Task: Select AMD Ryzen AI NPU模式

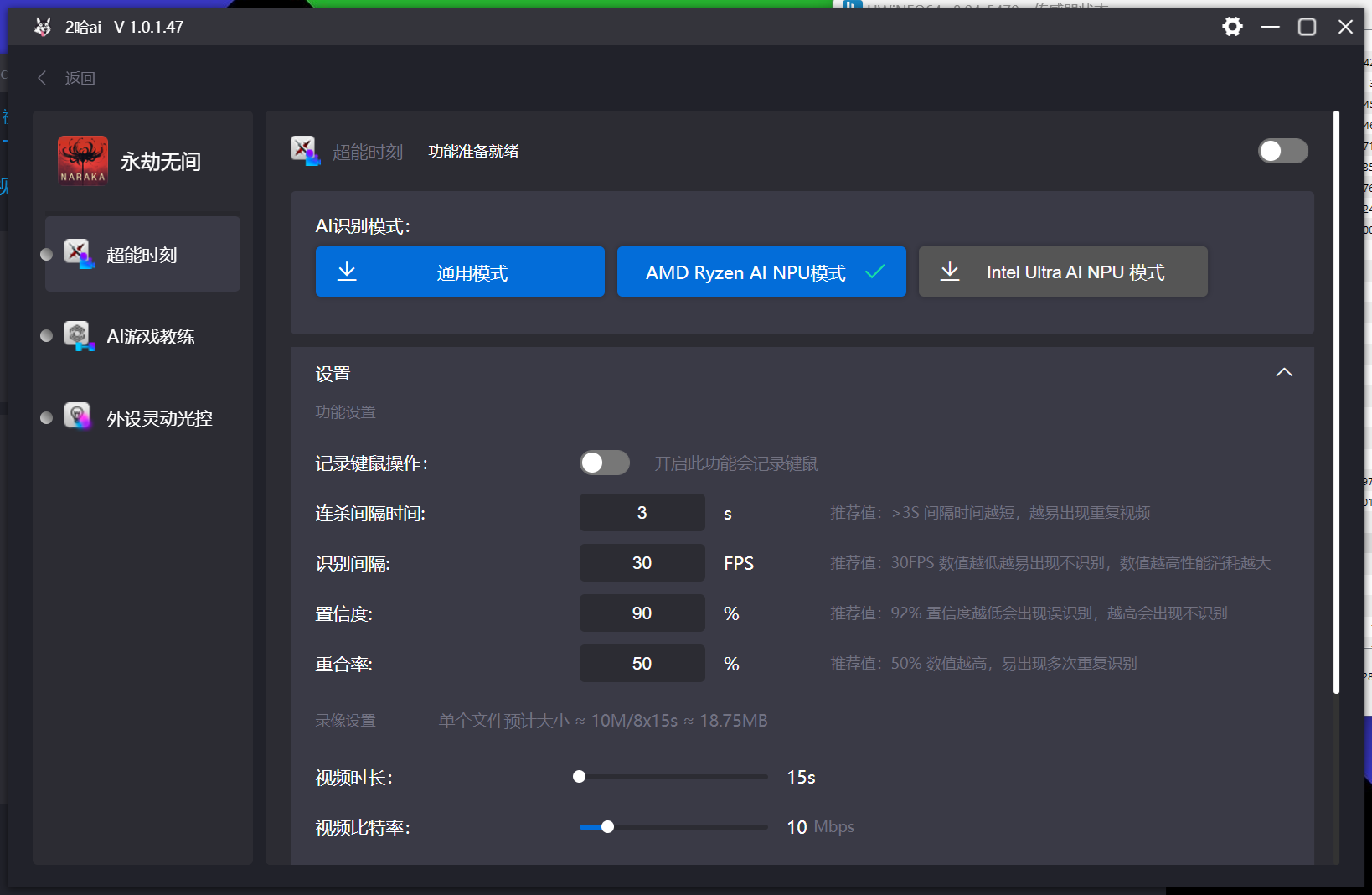Action: point(761,272)
